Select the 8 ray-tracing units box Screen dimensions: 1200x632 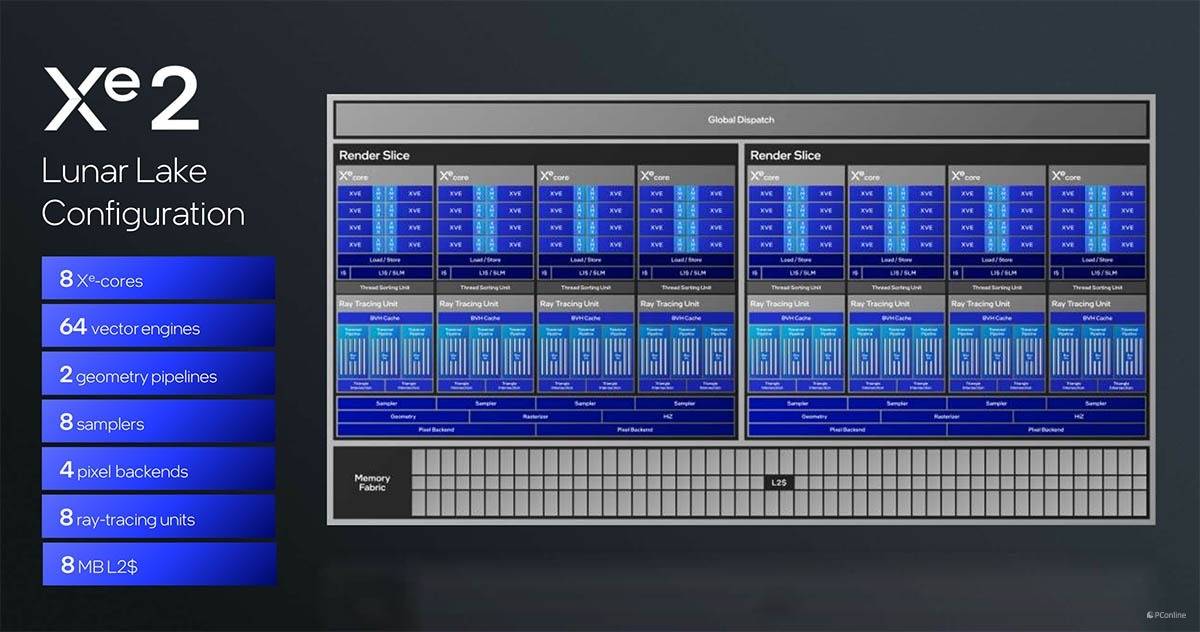[x=158, y=517]
